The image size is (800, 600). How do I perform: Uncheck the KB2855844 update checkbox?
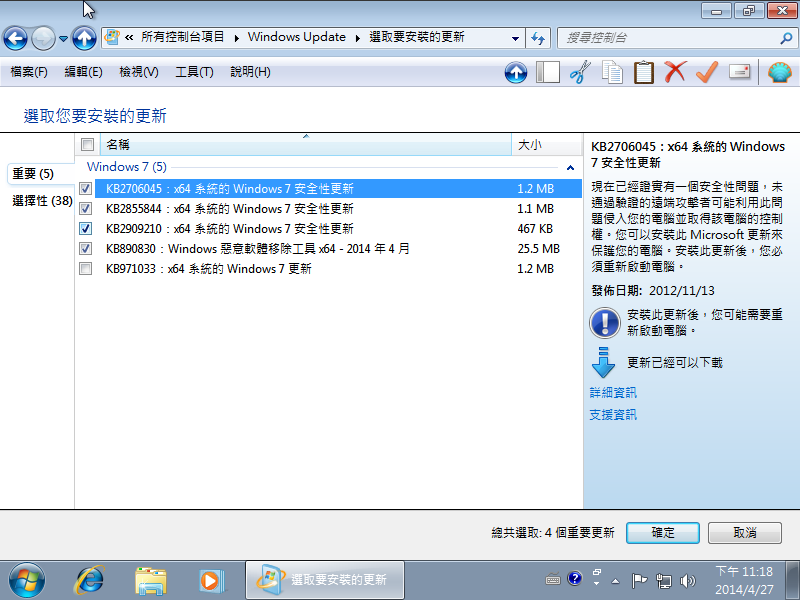pos(86,209)
